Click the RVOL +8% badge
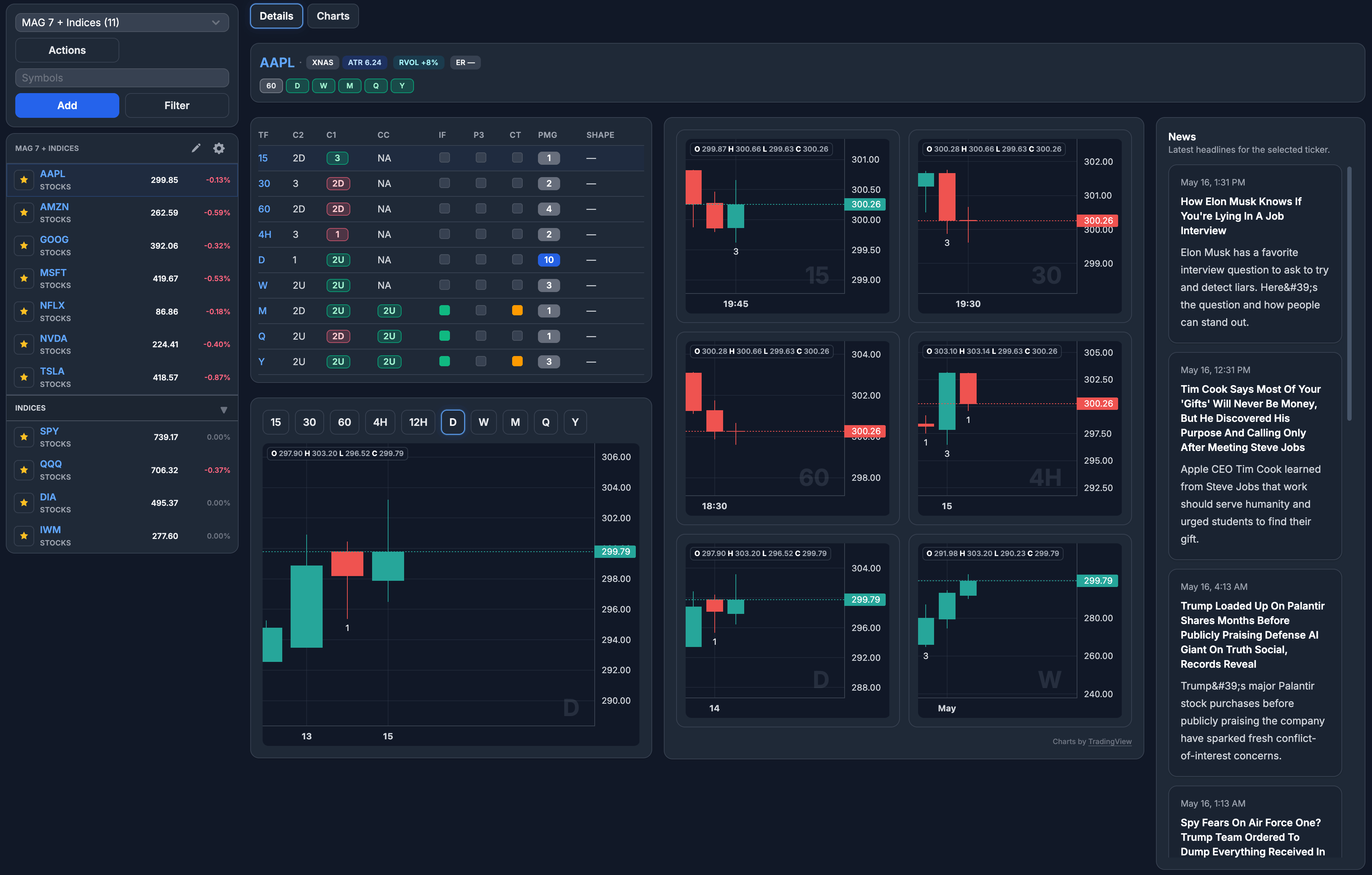 point(418,63)
